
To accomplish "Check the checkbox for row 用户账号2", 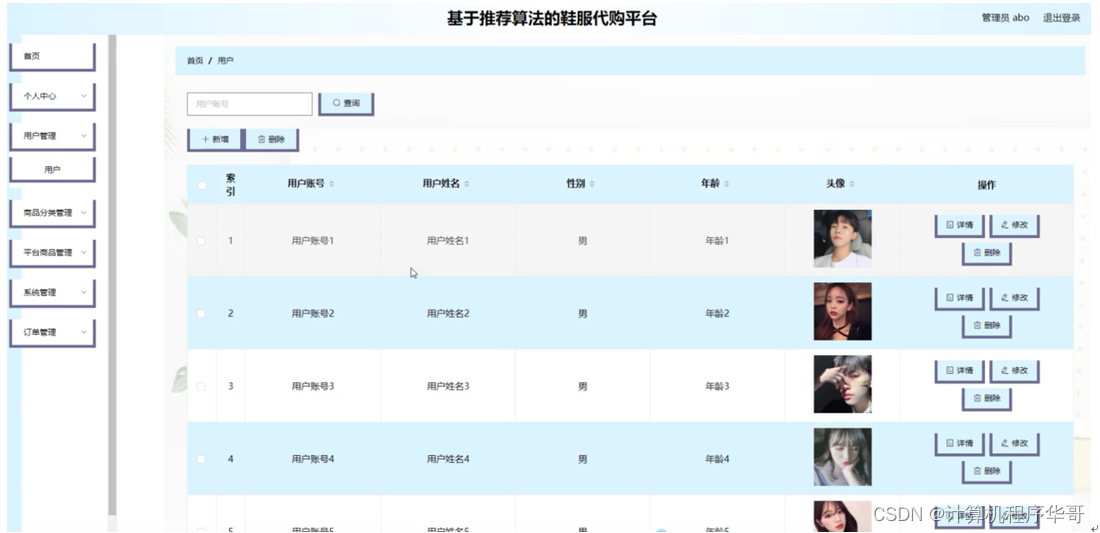I will [x=201, y=313].
